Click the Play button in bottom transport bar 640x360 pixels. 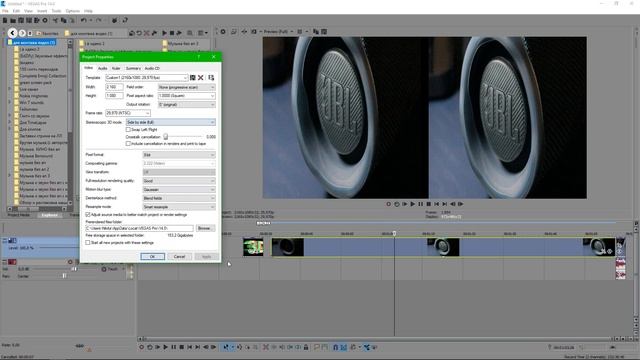tap(165, 347)
